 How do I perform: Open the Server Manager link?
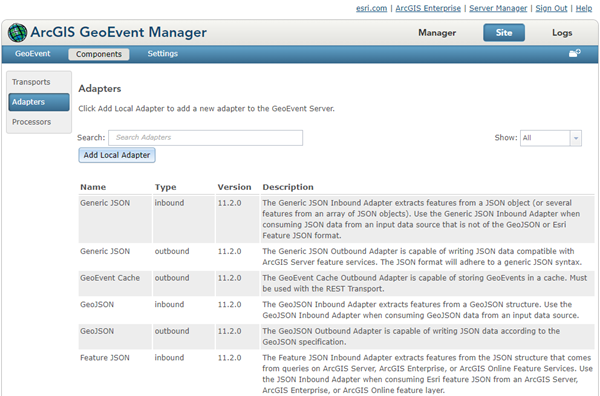click(498, 8)
